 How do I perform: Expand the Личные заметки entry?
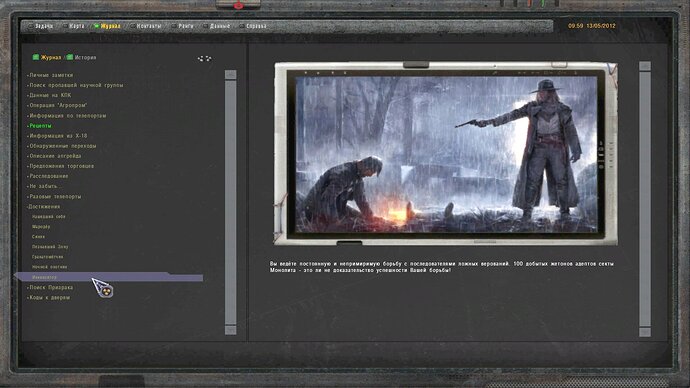pos(50,75)
